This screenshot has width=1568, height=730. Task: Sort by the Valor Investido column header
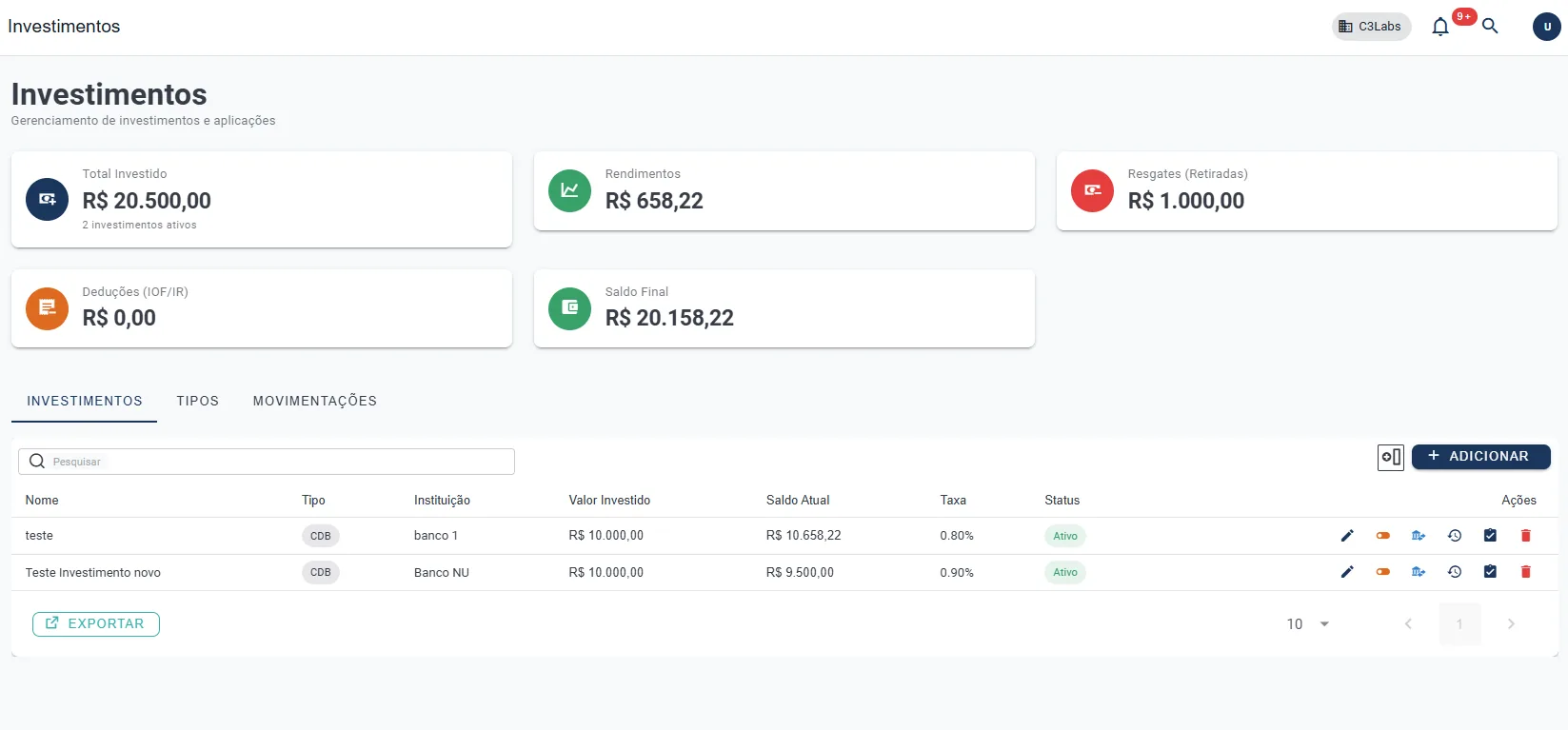click(x=609, y=501)
